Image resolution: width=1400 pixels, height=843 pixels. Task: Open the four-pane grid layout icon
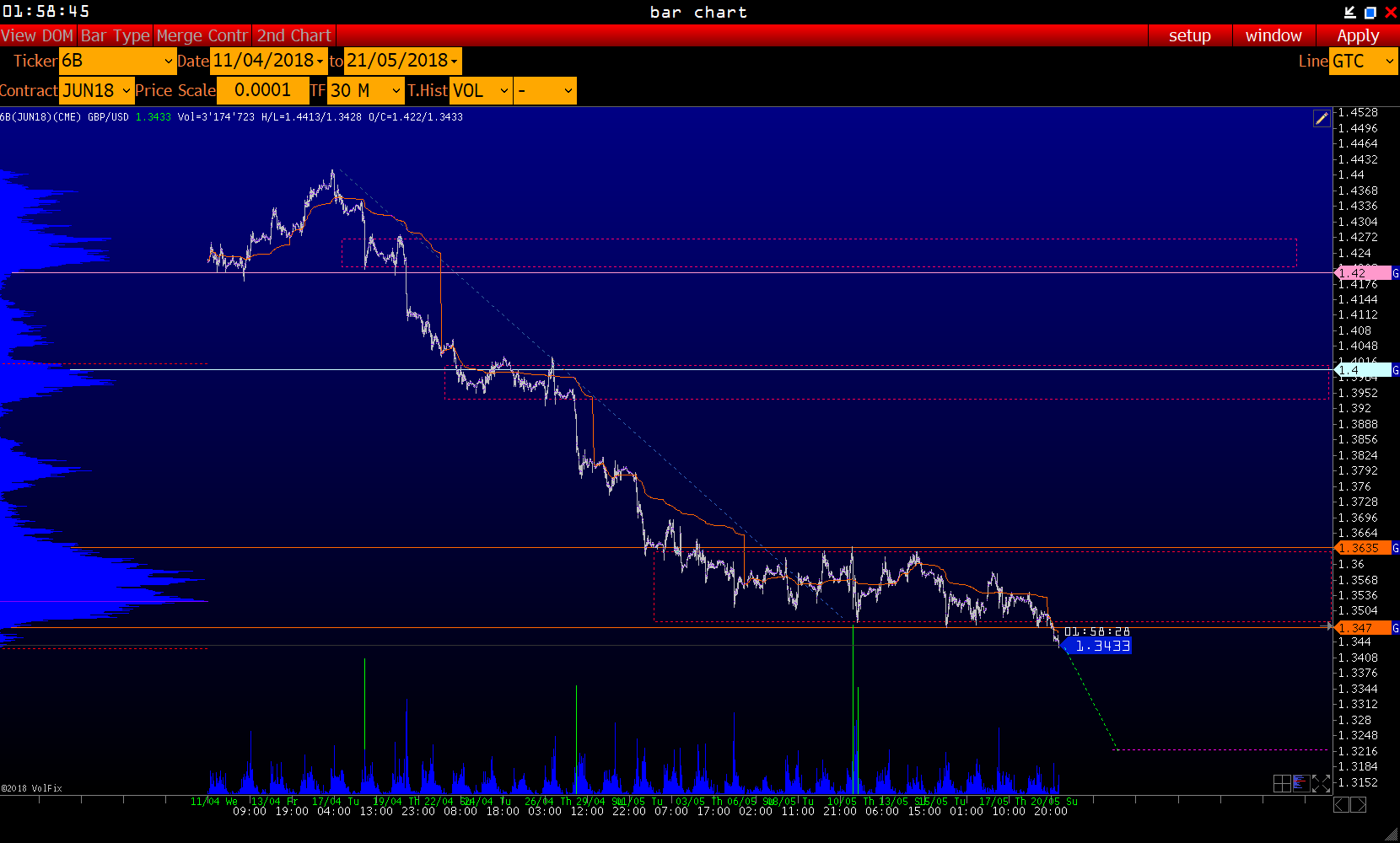point(1282,784)
